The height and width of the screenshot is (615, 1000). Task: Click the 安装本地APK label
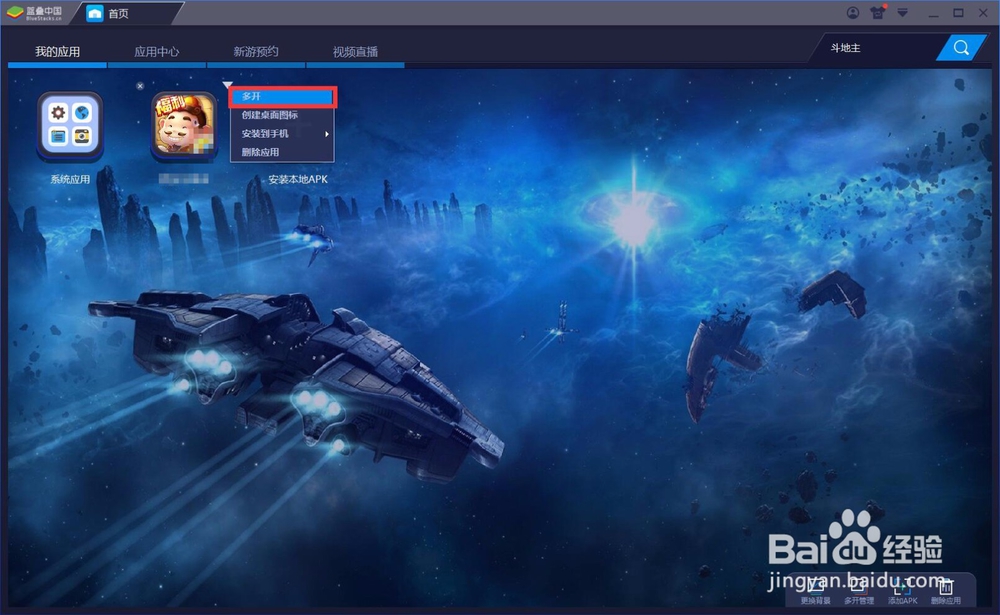click(x=298, y=179)
